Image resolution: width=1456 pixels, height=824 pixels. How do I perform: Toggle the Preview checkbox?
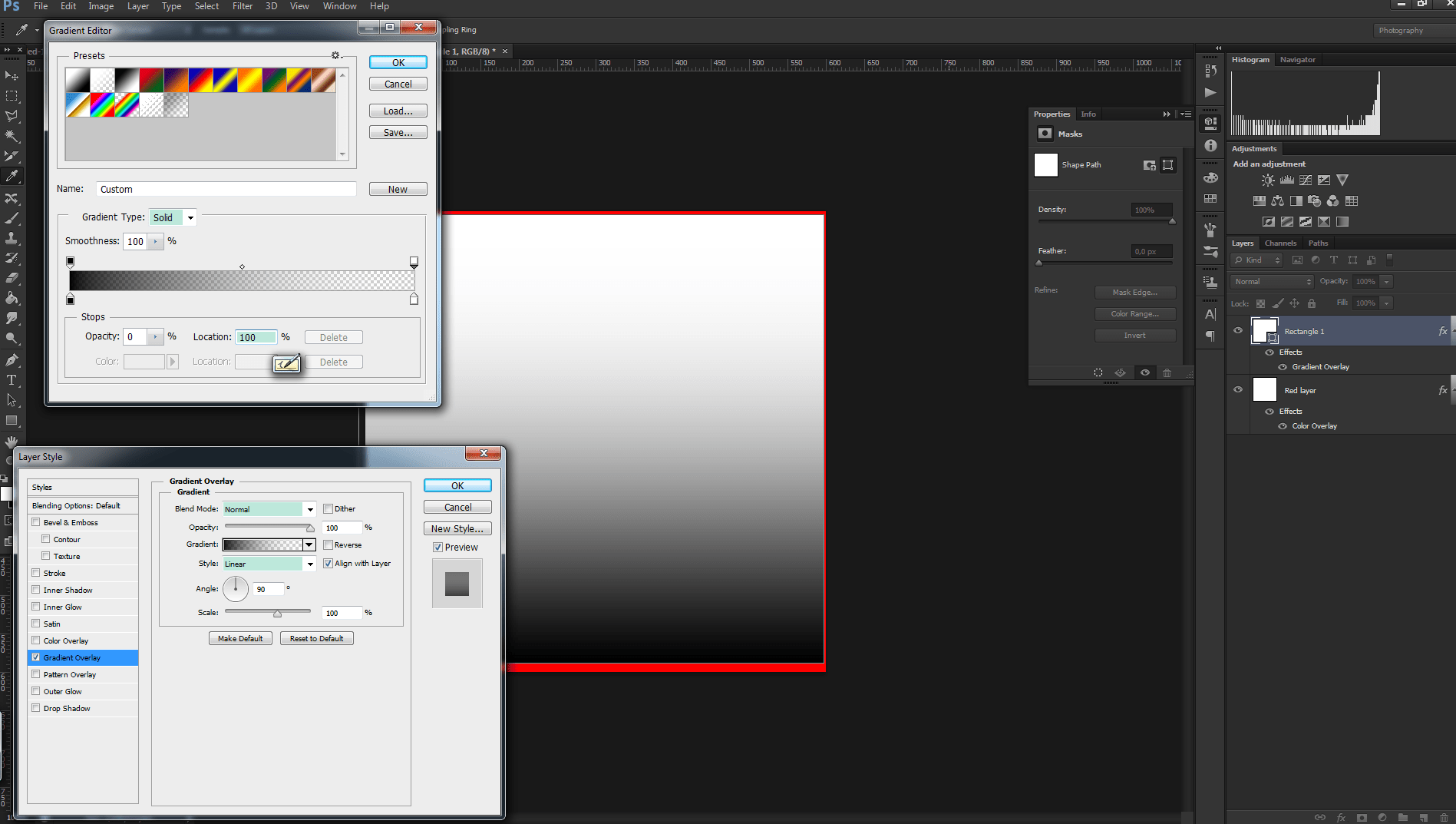pos(437,547)
